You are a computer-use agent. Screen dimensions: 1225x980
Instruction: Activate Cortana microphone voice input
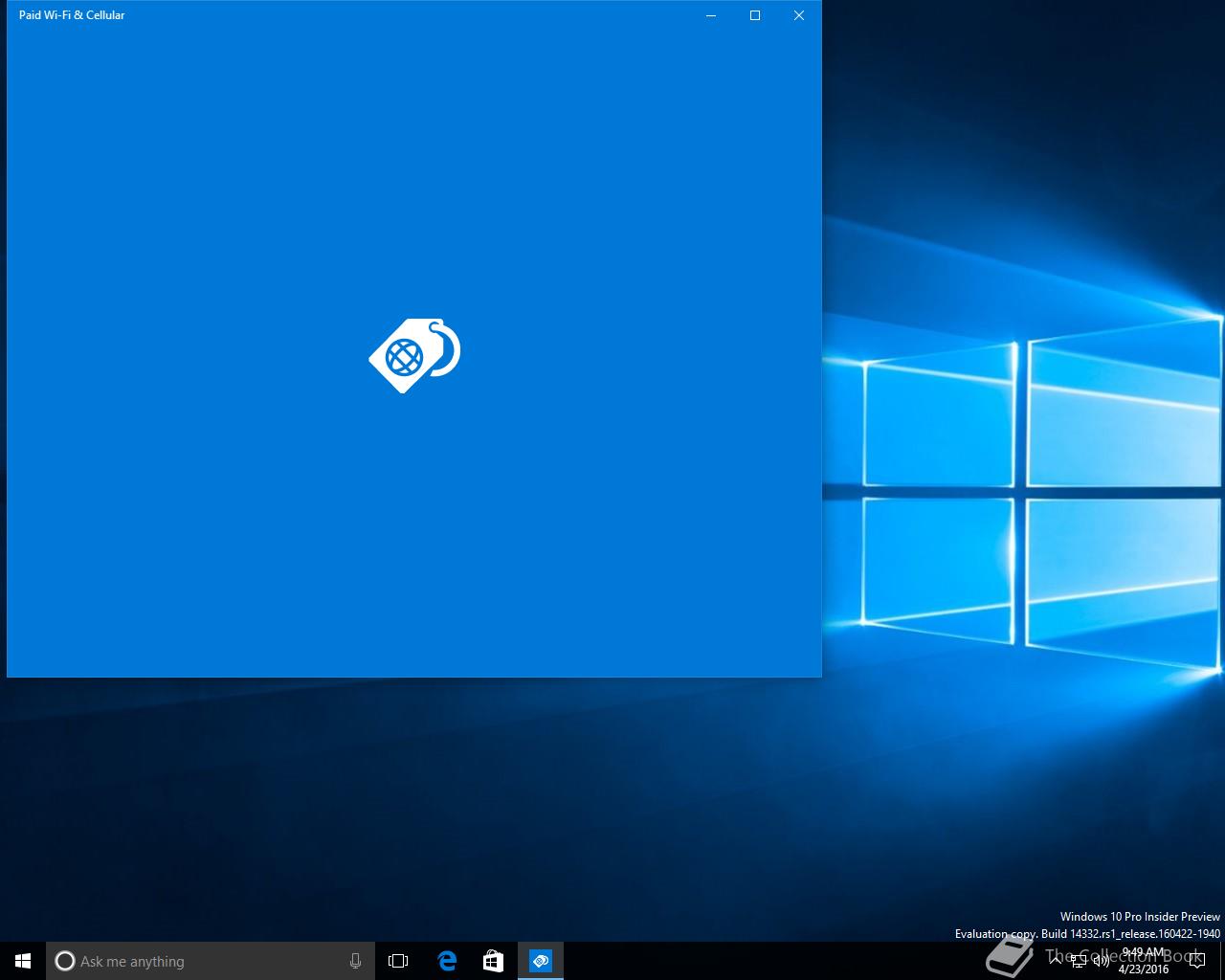[x=355, y=961]
